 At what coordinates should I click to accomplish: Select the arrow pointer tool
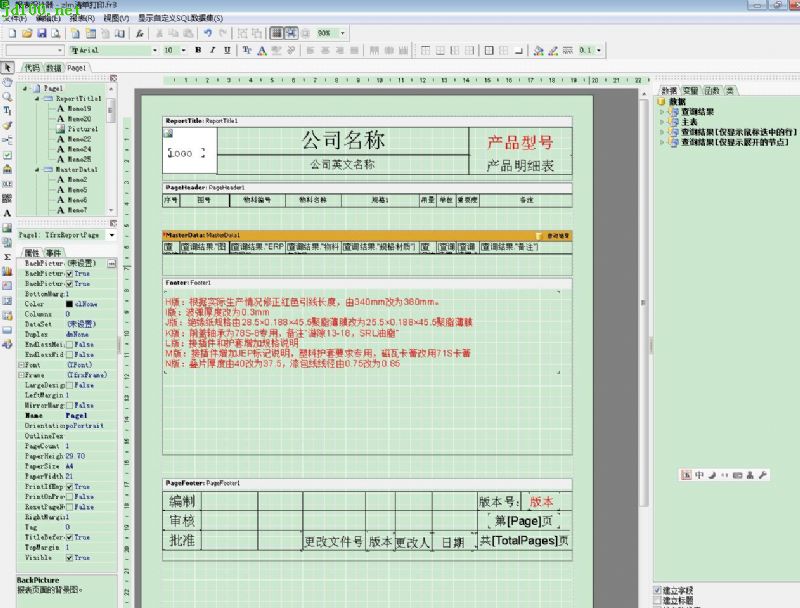(x=7, y=67)
